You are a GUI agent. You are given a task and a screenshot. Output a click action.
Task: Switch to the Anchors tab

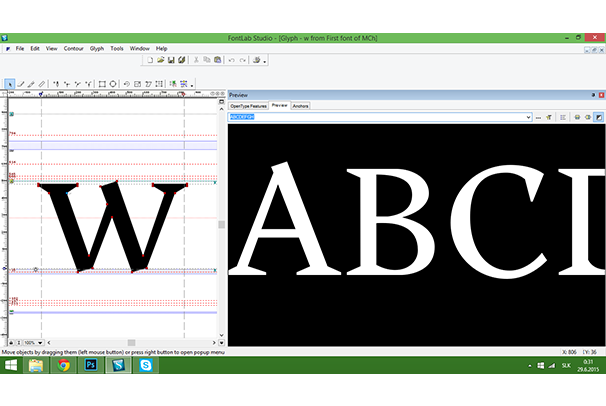point(301,105)
